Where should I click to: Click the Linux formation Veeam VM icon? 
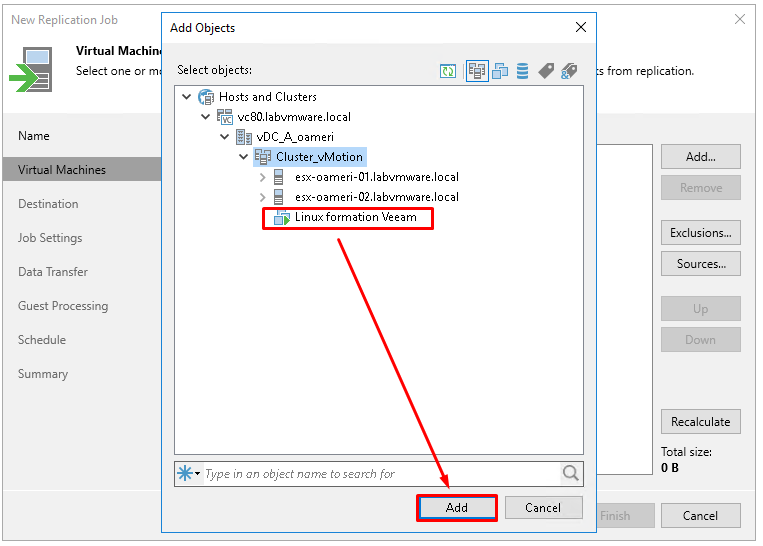[x=282, y=217]
